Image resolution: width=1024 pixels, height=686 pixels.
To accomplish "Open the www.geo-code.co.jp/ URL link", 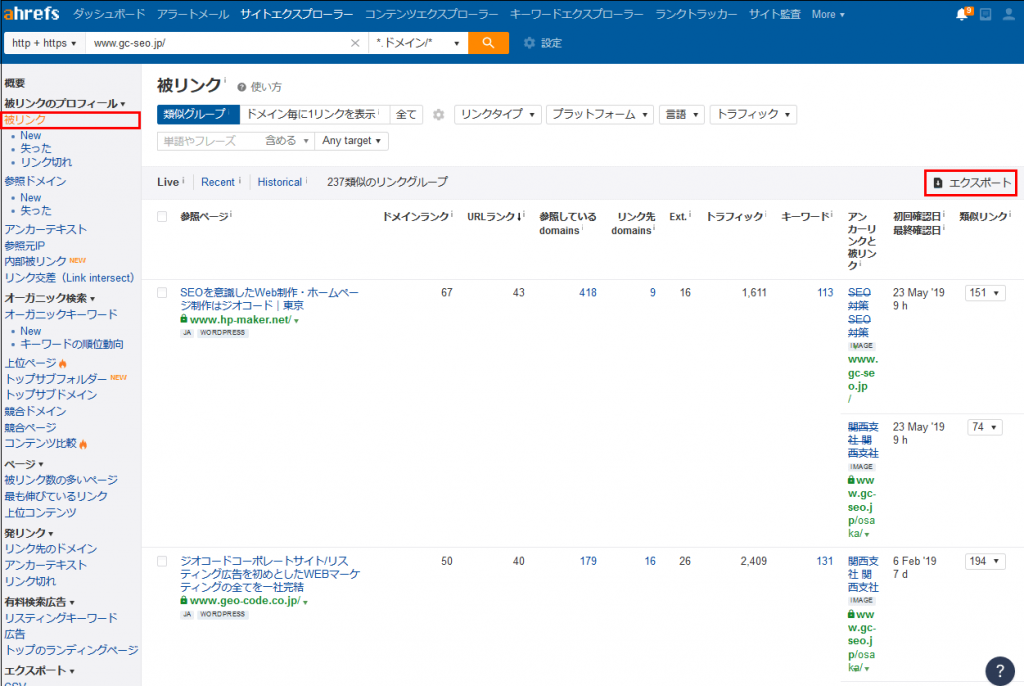I will [245, 600].
